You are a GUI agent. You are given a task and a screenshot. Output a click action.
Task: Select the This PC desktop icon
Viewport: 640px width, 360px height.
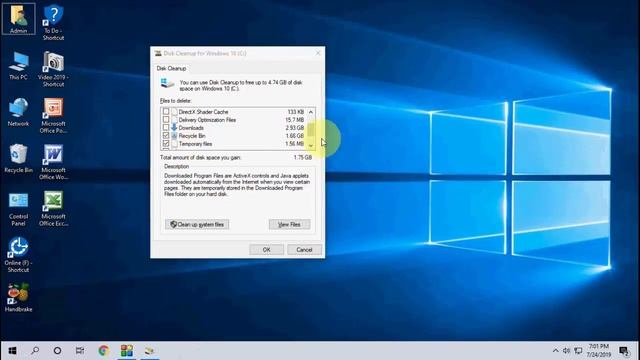coord(18,66)
